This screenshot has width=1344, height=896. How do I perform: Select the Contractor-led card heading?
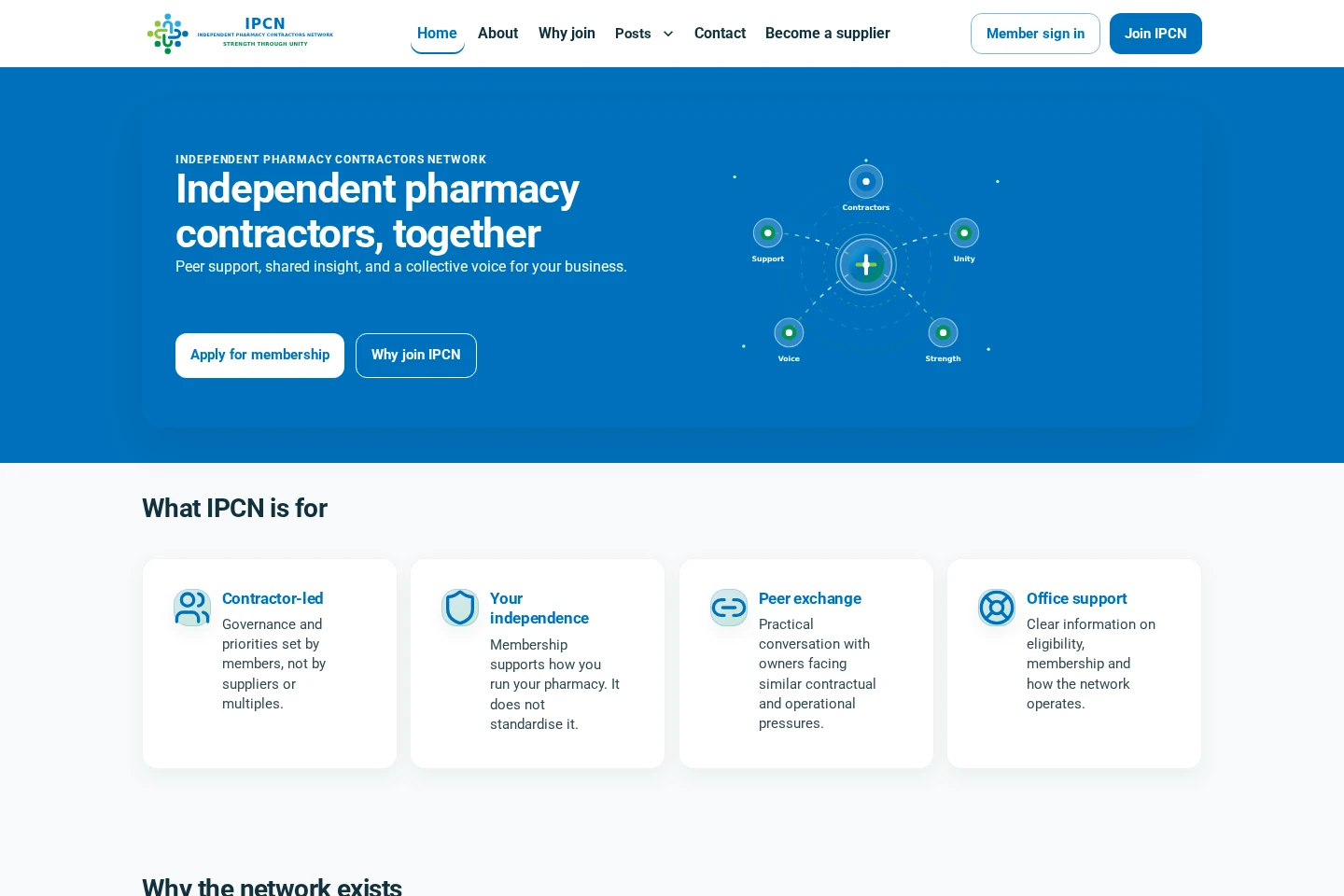pos(273,598)
